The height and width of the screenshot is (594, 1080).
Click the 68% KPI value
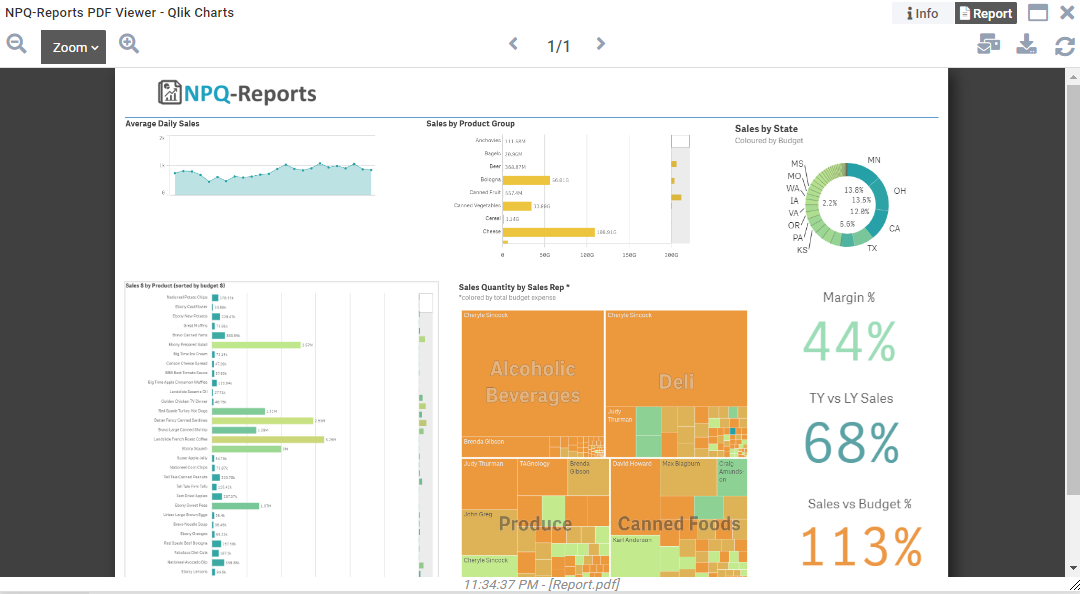click(852, 443)
